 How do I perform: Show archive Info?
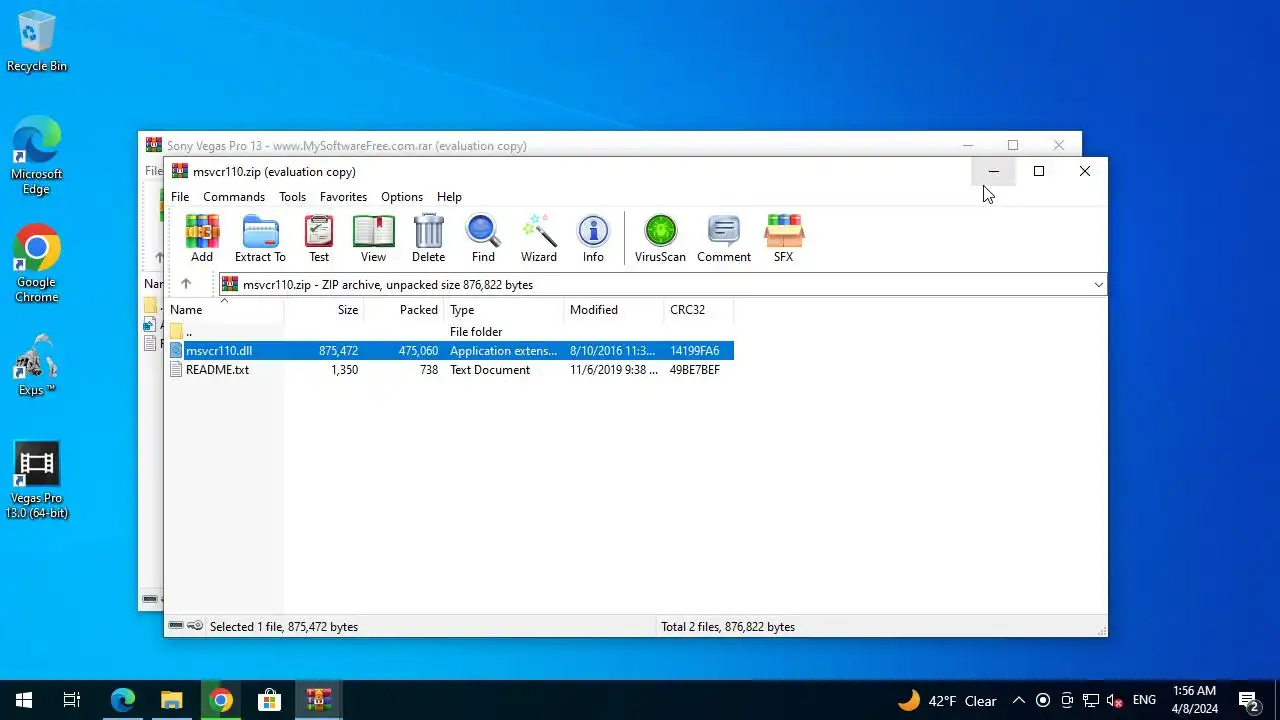coord(593,239)
